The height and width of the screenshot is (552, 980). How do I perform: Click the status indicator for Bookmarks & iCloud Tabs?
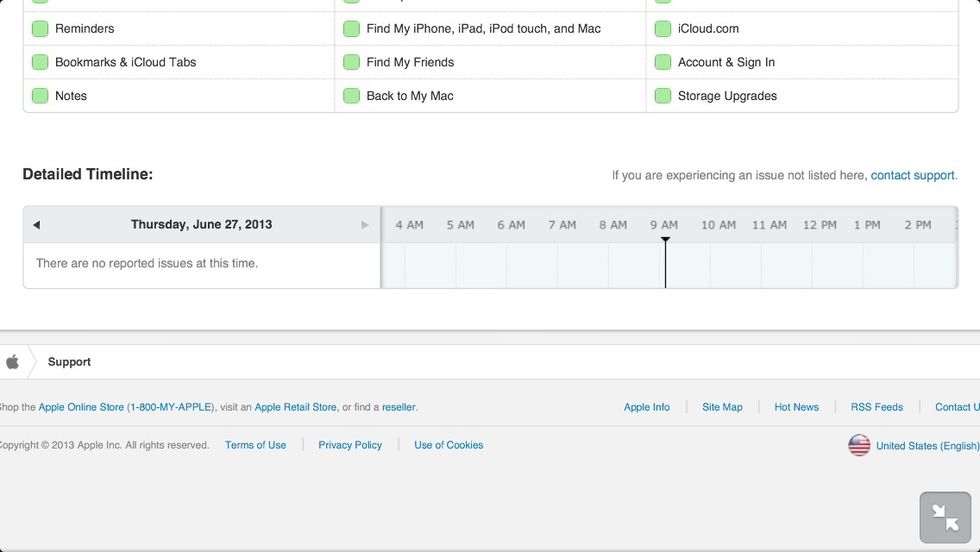click(x=40, y=63)
